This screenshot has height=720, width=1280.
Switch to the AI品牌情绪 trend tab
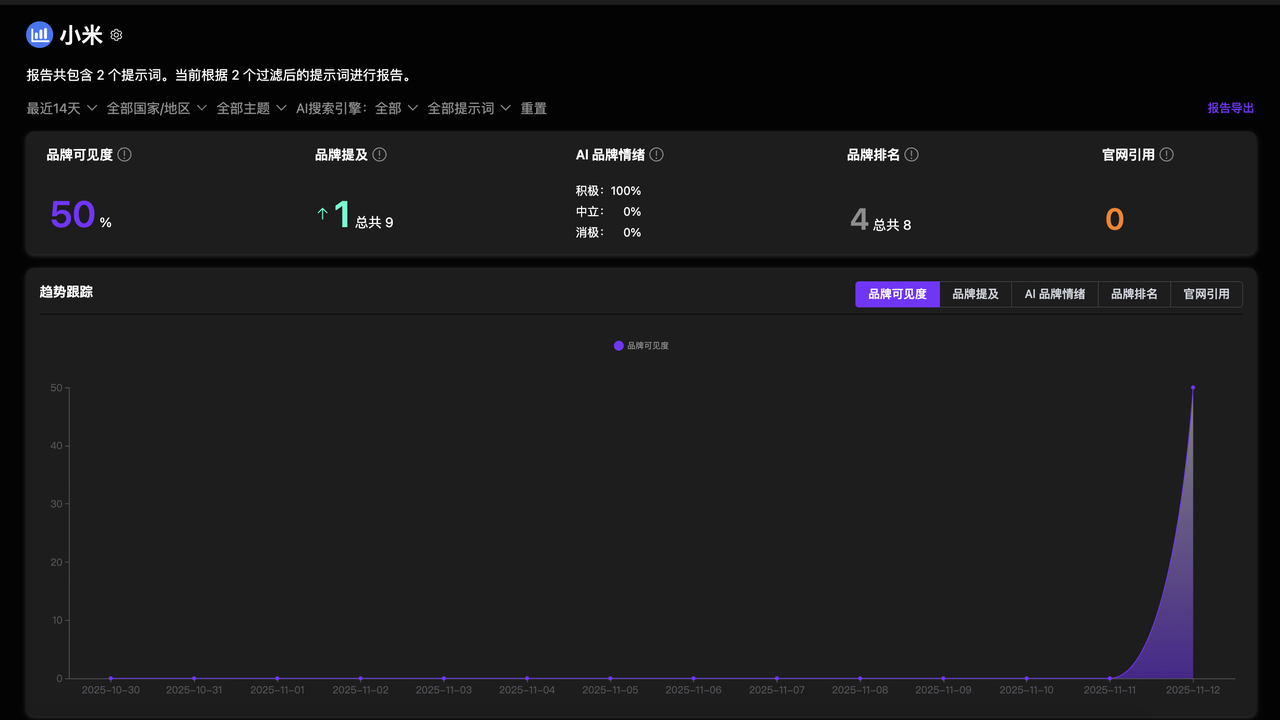pyautogui.click(x=1054, y=293)
